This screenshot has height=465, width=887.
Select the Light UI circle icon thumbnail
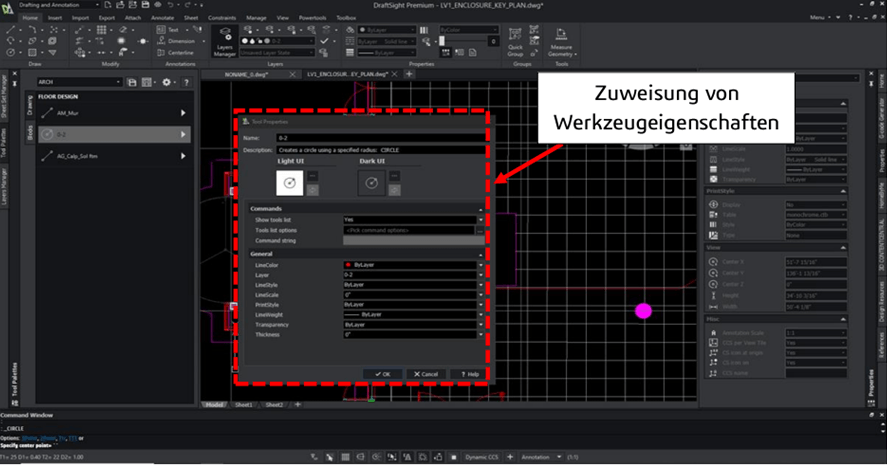(288, 182)
